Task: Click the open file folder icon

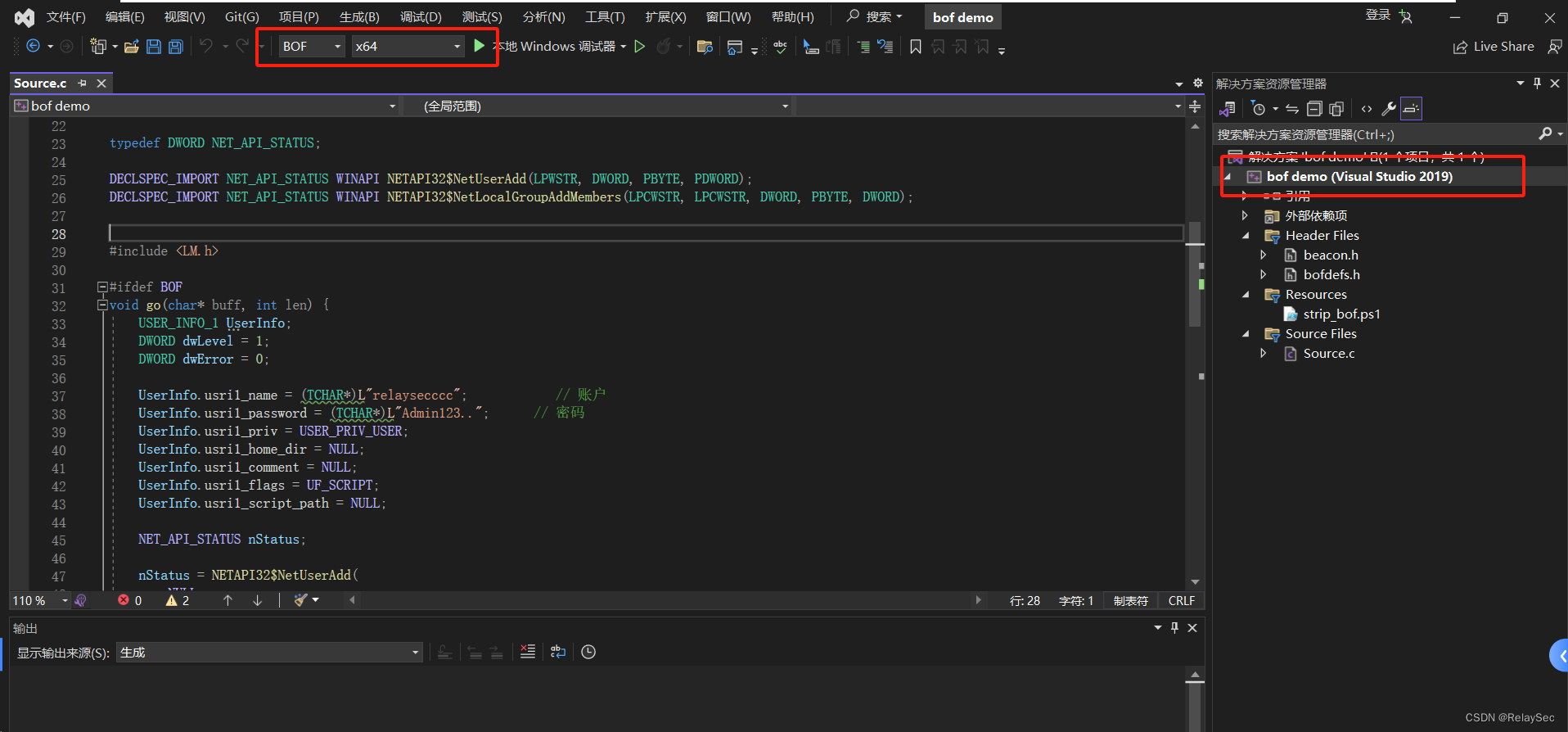Action: (x=132, y=47)
